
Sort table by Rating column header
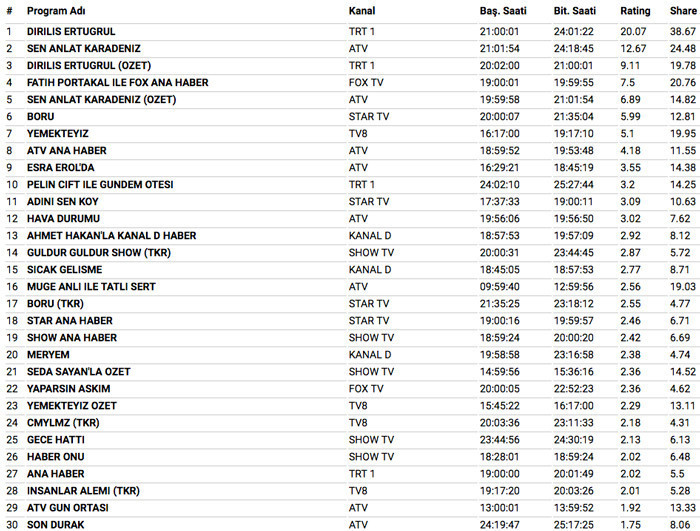click(634, 11)
